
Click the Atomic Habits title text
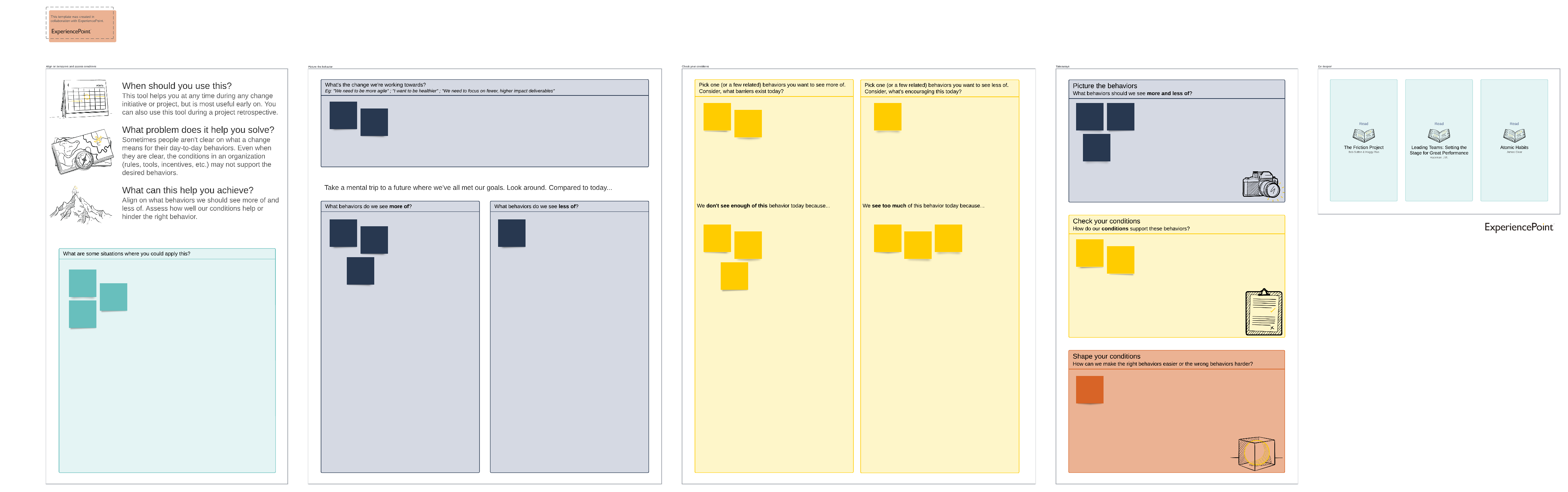pos(1514,147)
